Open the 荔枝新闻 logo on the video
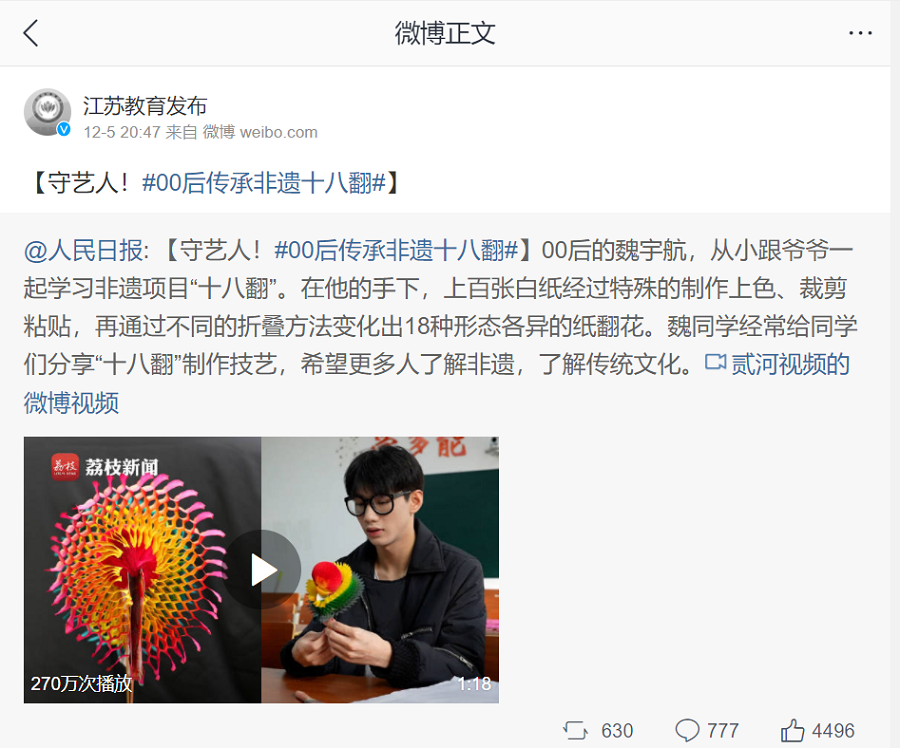This screenshot has width=900, height=748. pos(104,467)
